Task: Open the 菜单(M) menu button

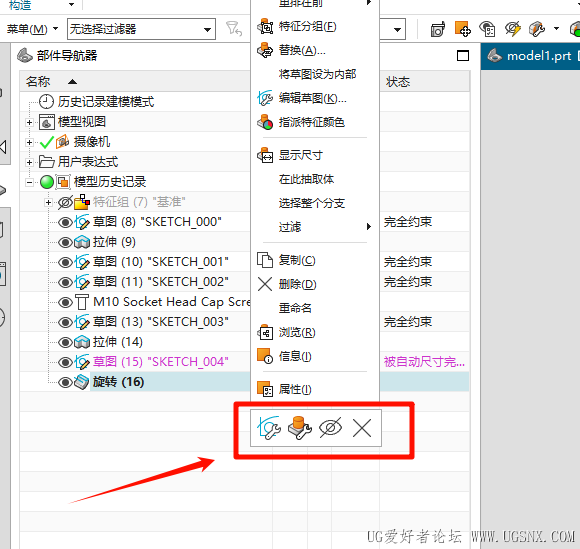Action: (x=32, y=28)
